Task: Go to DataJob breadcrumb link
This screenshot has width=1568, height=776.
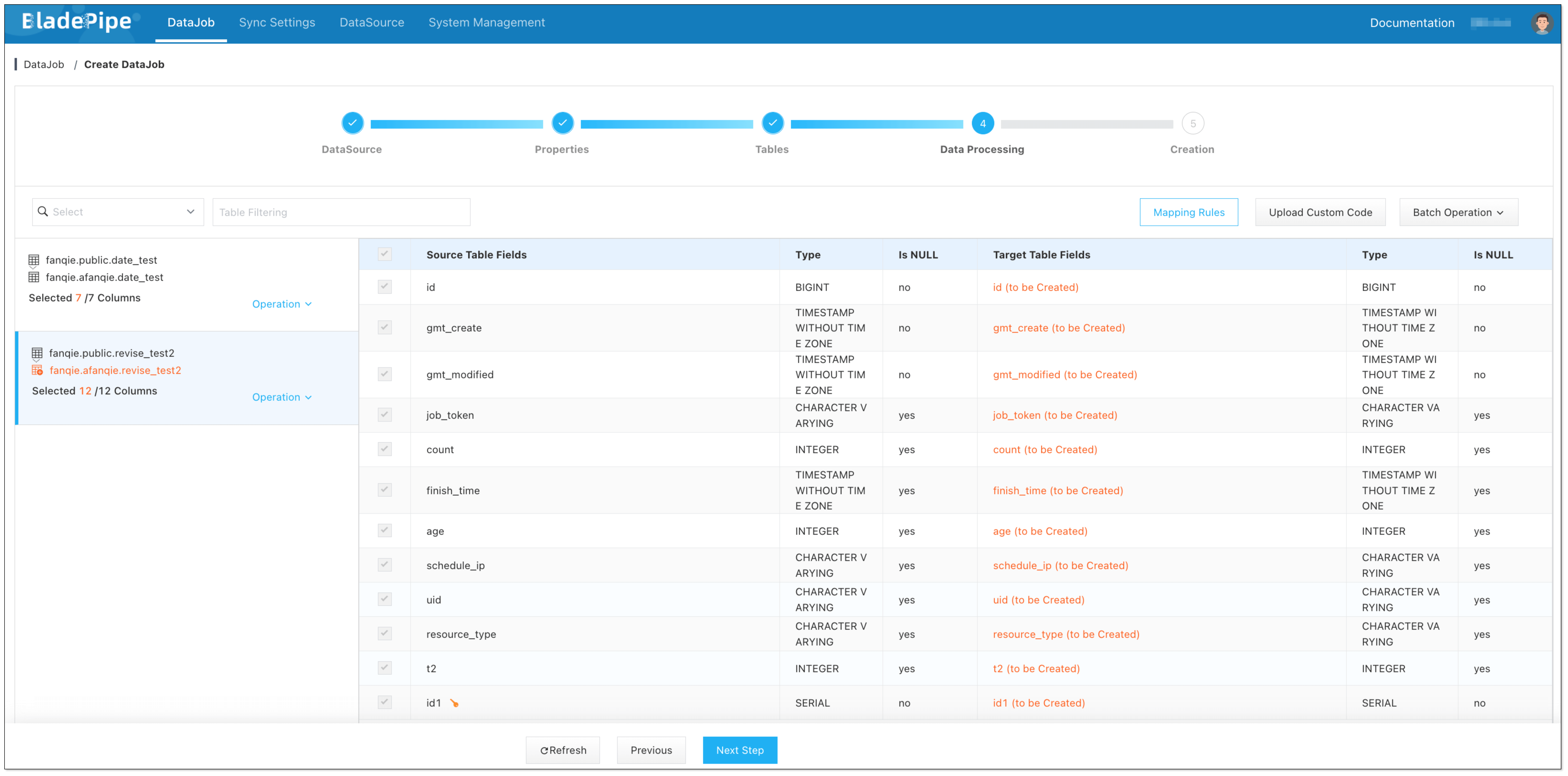Action: tap(44, 64)
